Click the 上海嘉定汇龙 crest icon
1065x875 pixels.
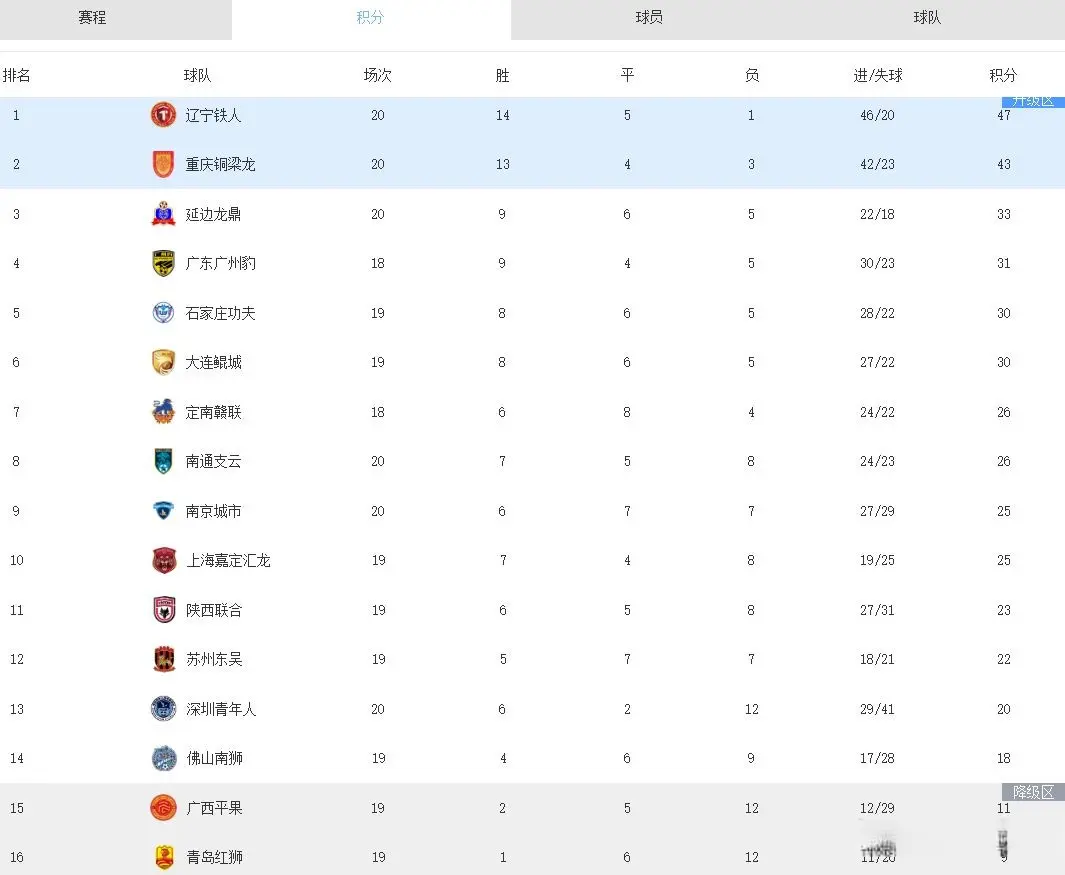pos(162,560)
